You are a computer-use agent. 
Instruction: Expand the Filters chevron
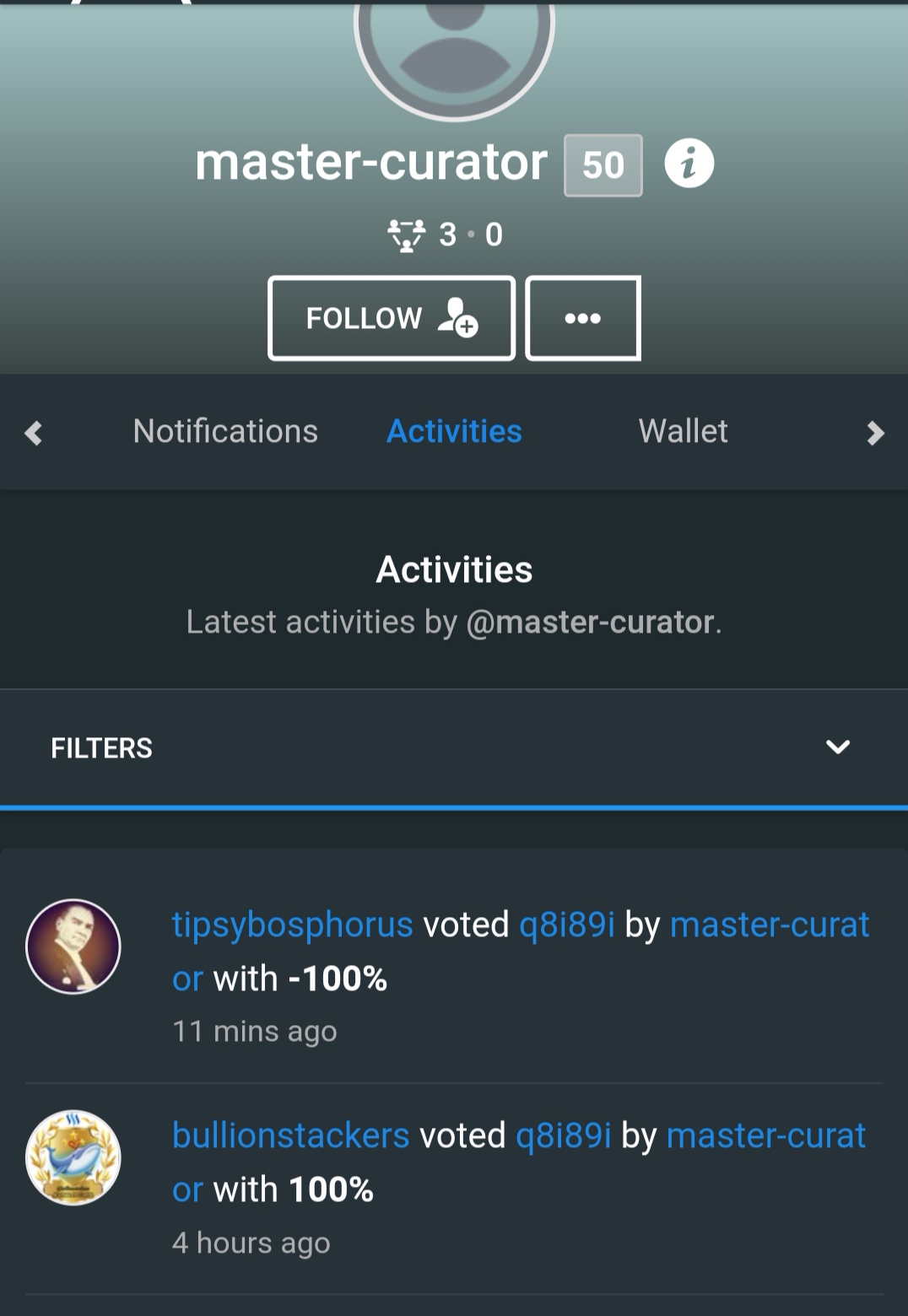pos(837,747)
